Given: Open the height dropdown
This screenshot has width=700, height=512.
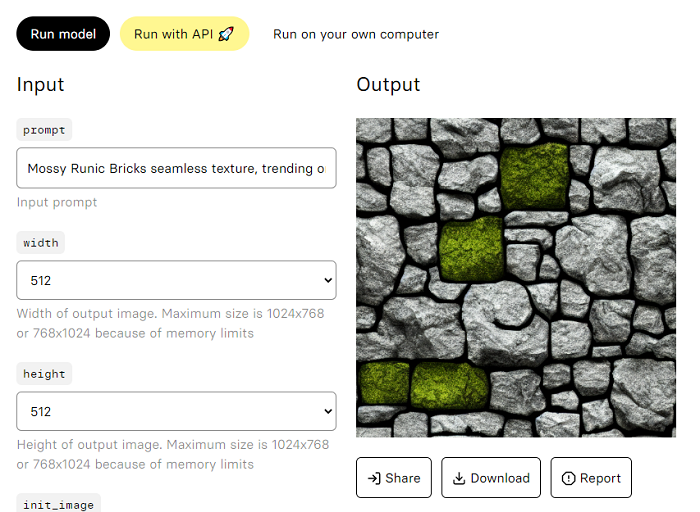Looking at the screenshot, I should [x=176, y=412].
